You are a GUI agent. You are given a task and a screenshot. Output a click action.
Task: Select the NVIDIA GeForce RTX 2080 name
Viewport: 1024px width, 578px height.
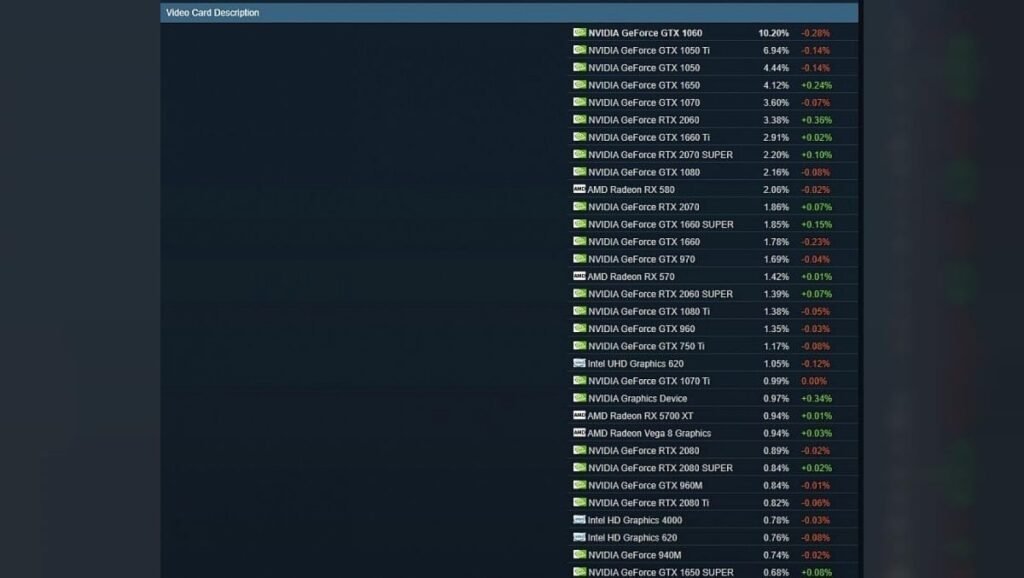click(643, 451)
